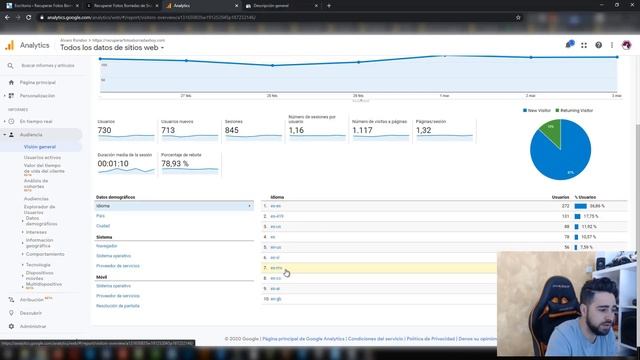Open the Todos los datos de sitios web dropdown

coord(112,48)
